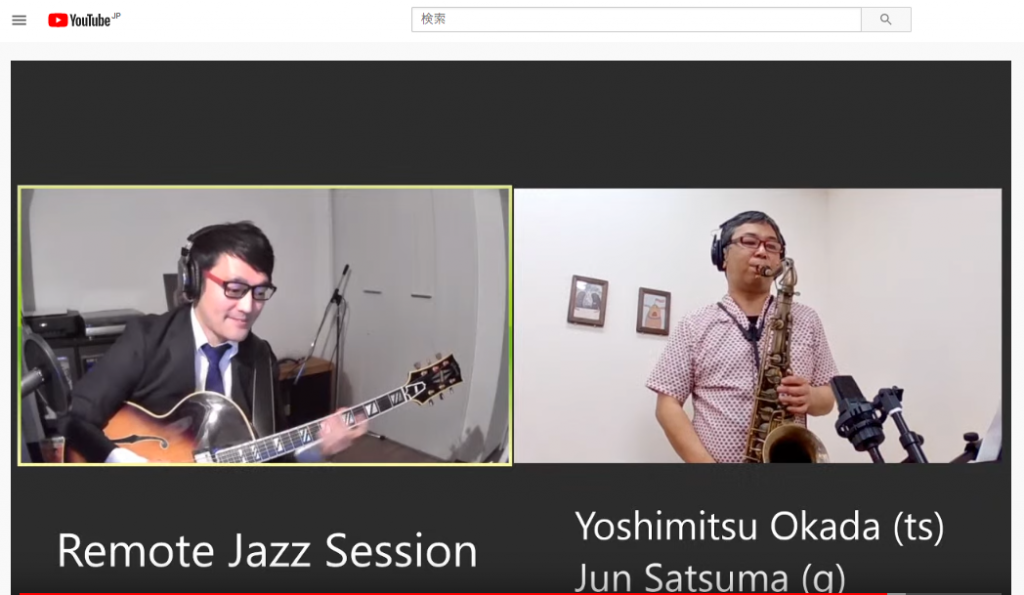This screenshot has width=1024, height=595.
Task: Click the magnifier search button
Action: coord(886,20)
